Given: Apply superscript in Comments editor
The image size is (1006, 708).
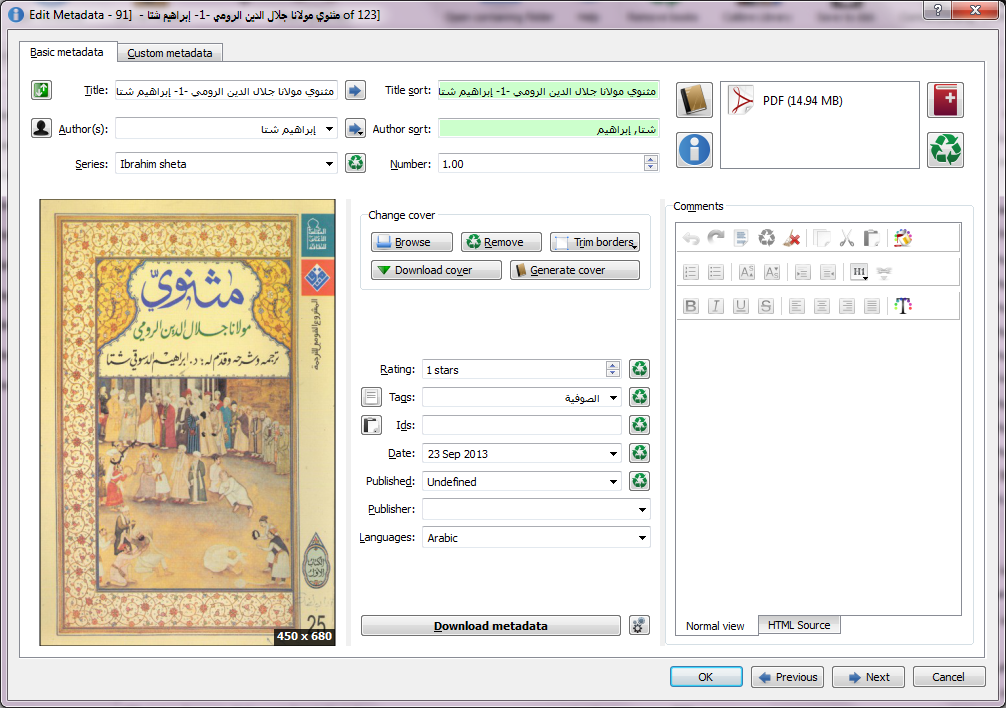Looking at the screenshot, I should [747, 272].
